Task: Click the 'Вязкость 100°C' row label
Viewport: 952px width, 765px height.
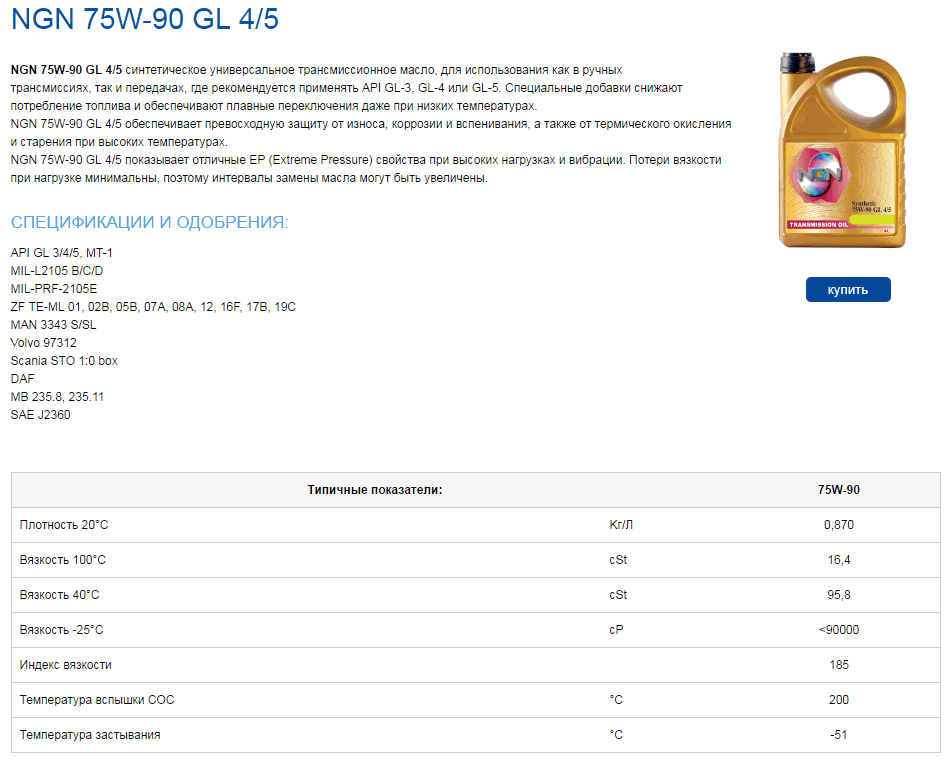Action: (x=63, y=560)
